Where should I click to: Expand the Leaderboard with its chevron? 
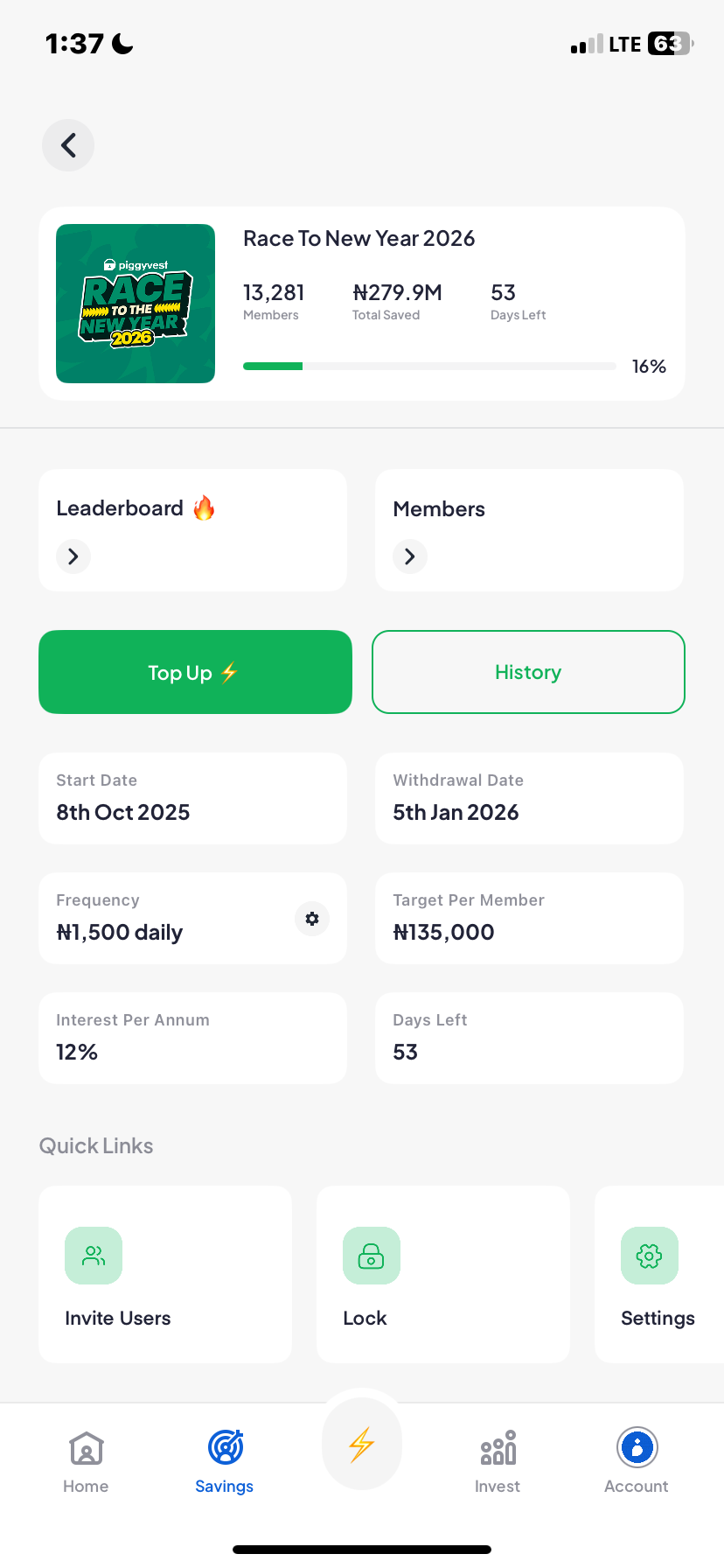pos(73,556)
